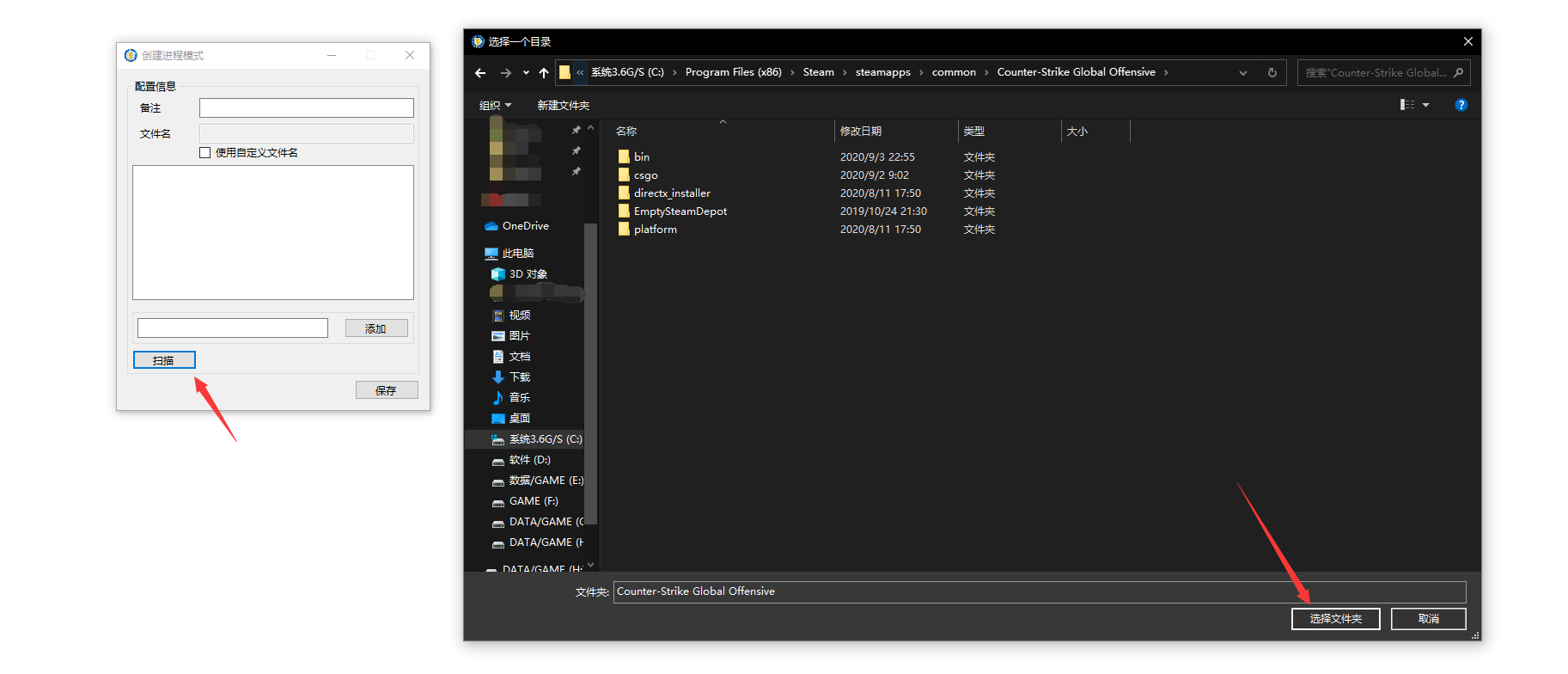Open 3D 对象 folder
Screen dimensions: 1568x674
point(528,274)
